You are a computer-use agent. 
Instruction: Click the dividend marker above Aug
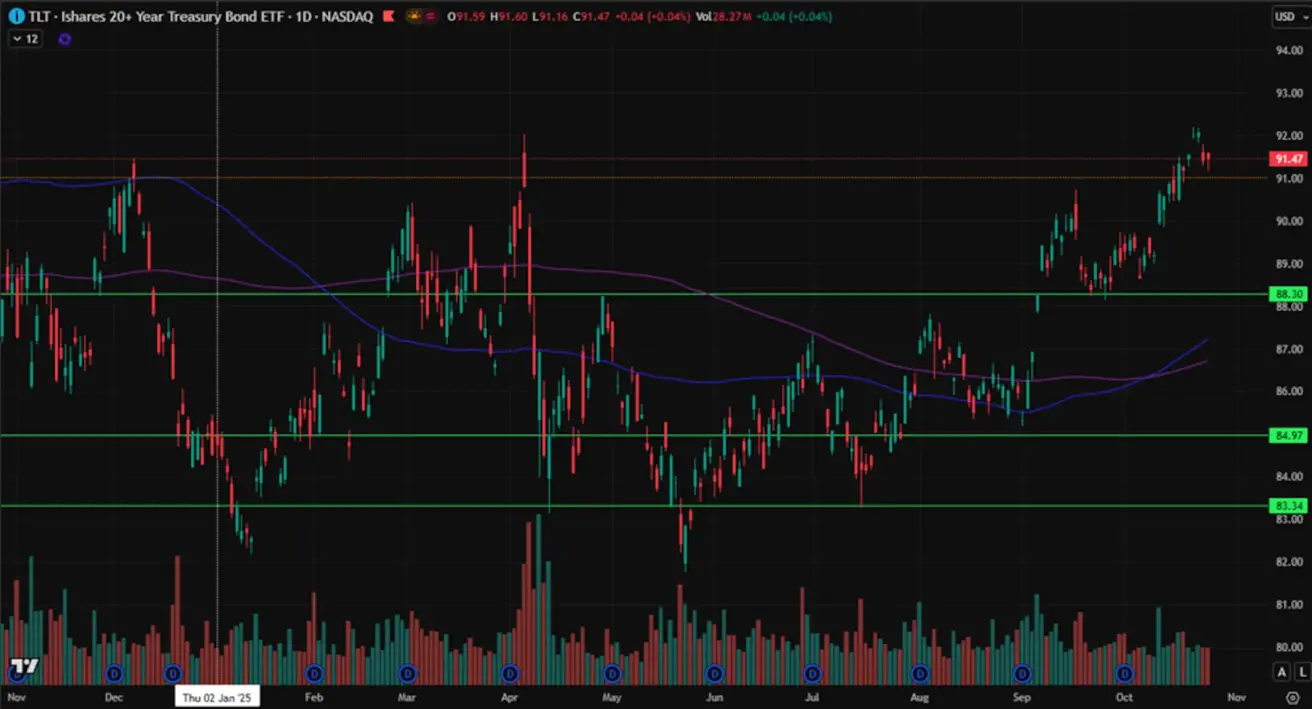920,673
